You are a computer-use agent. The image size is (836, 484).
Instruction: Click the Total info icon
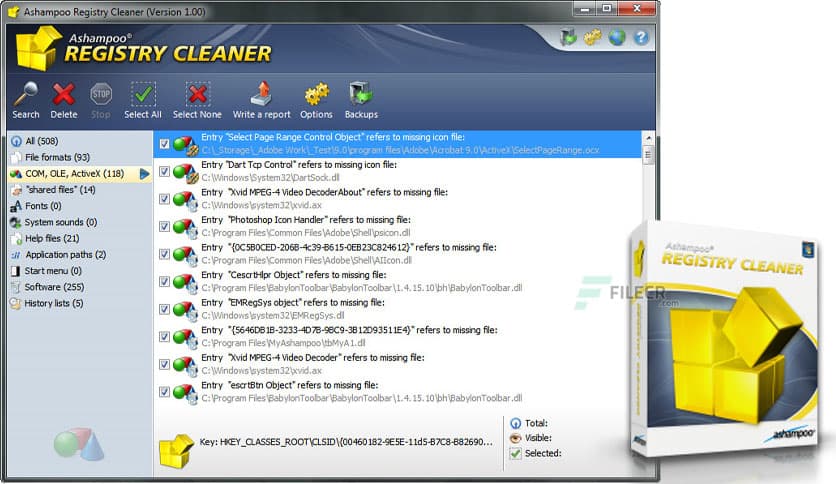pos(516,423)
